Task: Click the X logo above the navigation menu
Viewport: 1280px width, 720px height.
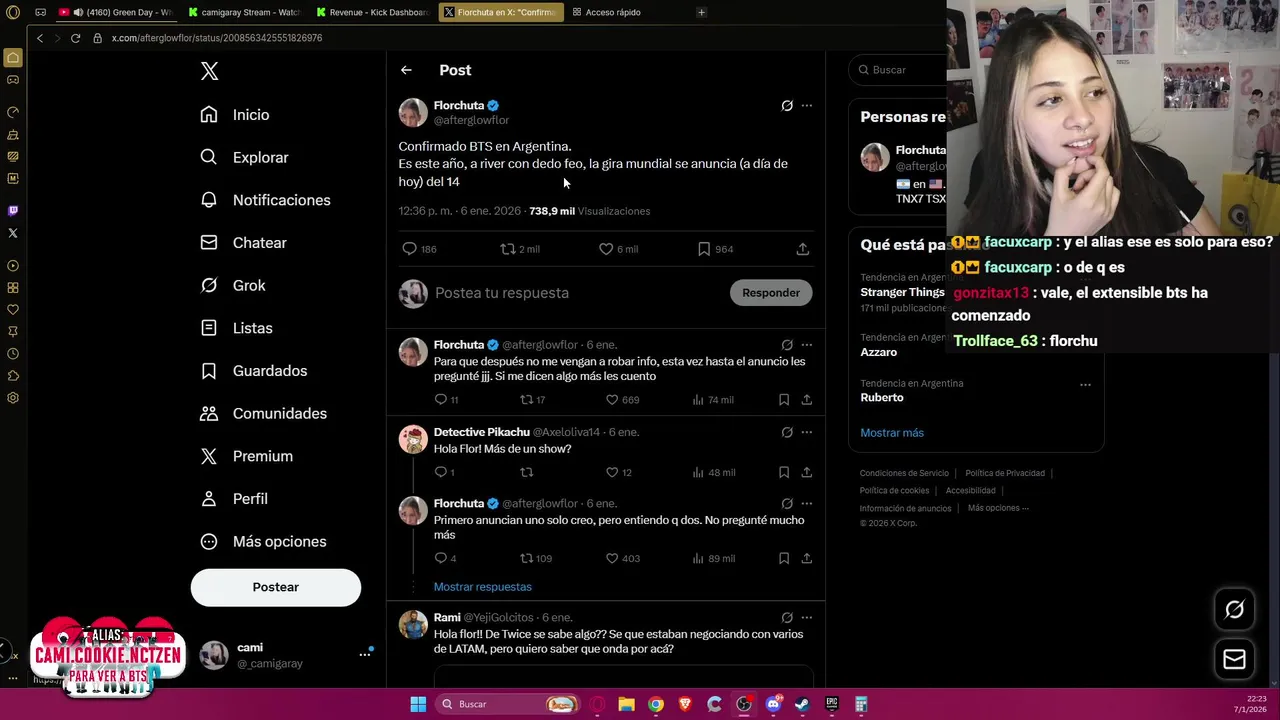Action: 209,71
